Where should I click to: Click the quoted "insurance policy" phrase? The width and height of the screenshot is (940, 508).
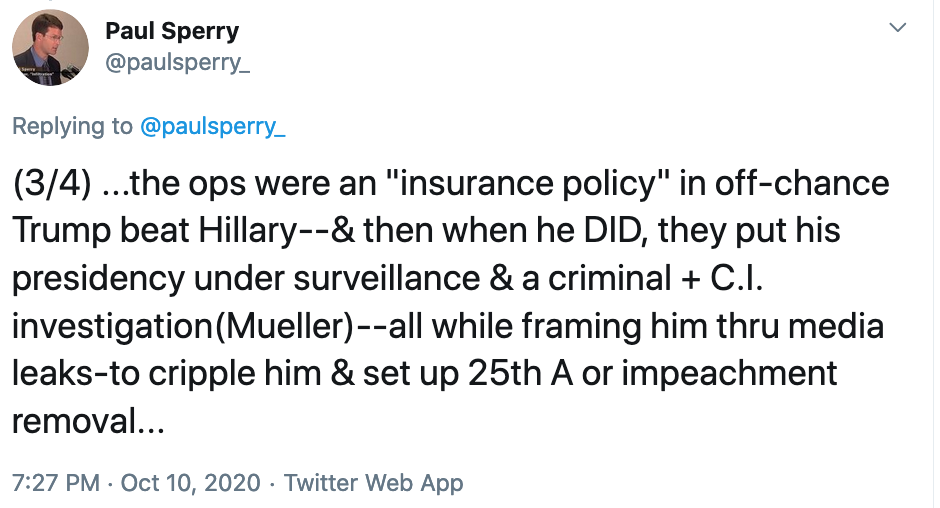528,184
